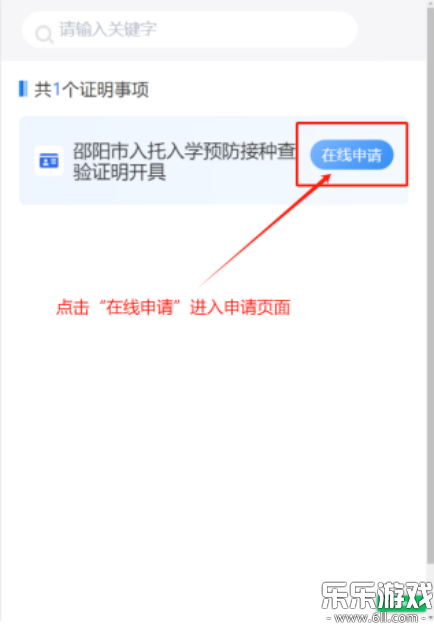
Task: Click the www.6ll.com watermark URL
Action: 376,618
